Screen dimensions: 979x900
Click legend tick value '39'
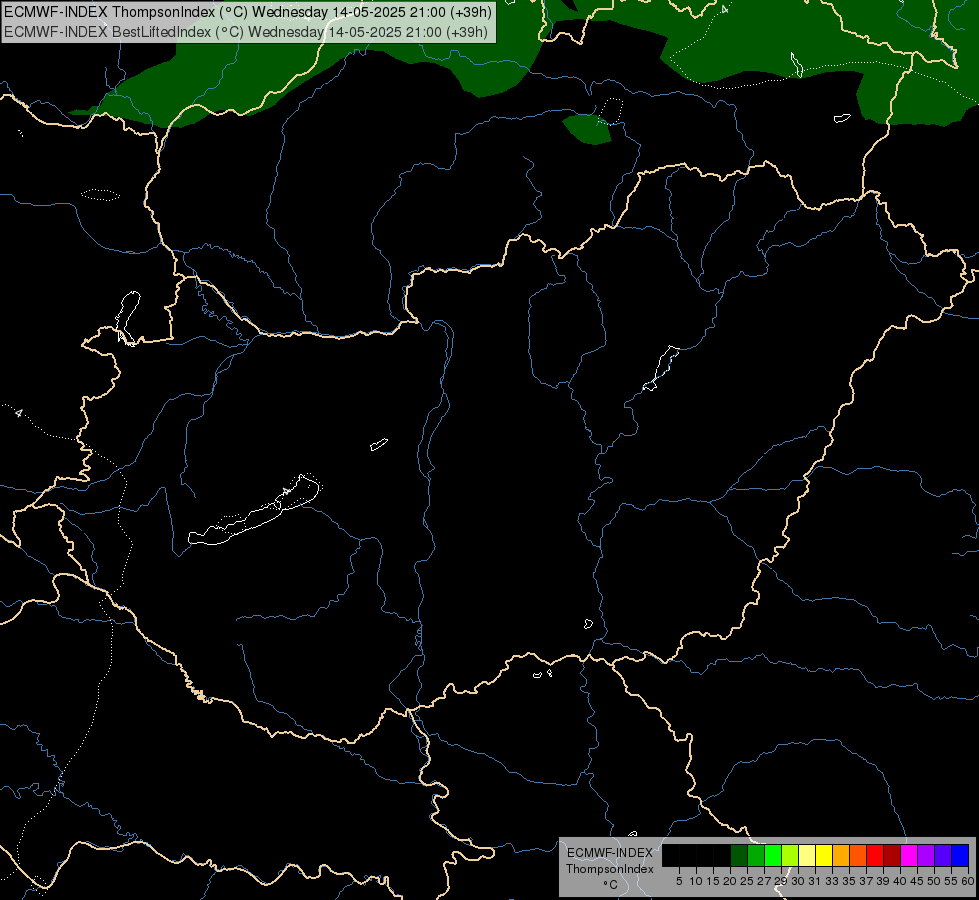(883, 881)
